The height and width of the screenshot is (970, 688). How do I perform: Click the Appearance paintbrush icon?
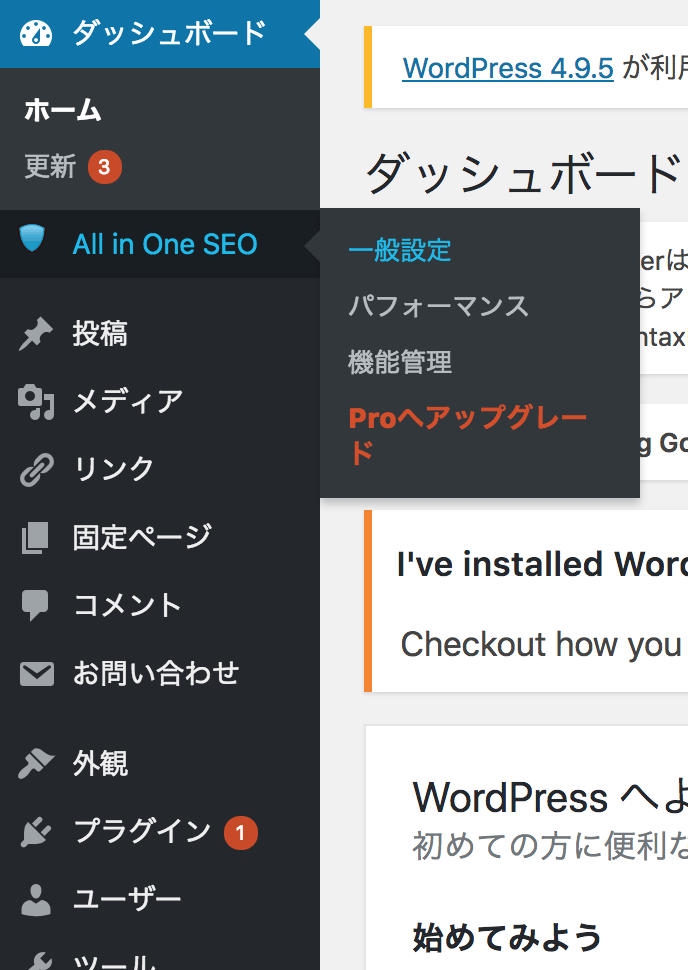36,765
